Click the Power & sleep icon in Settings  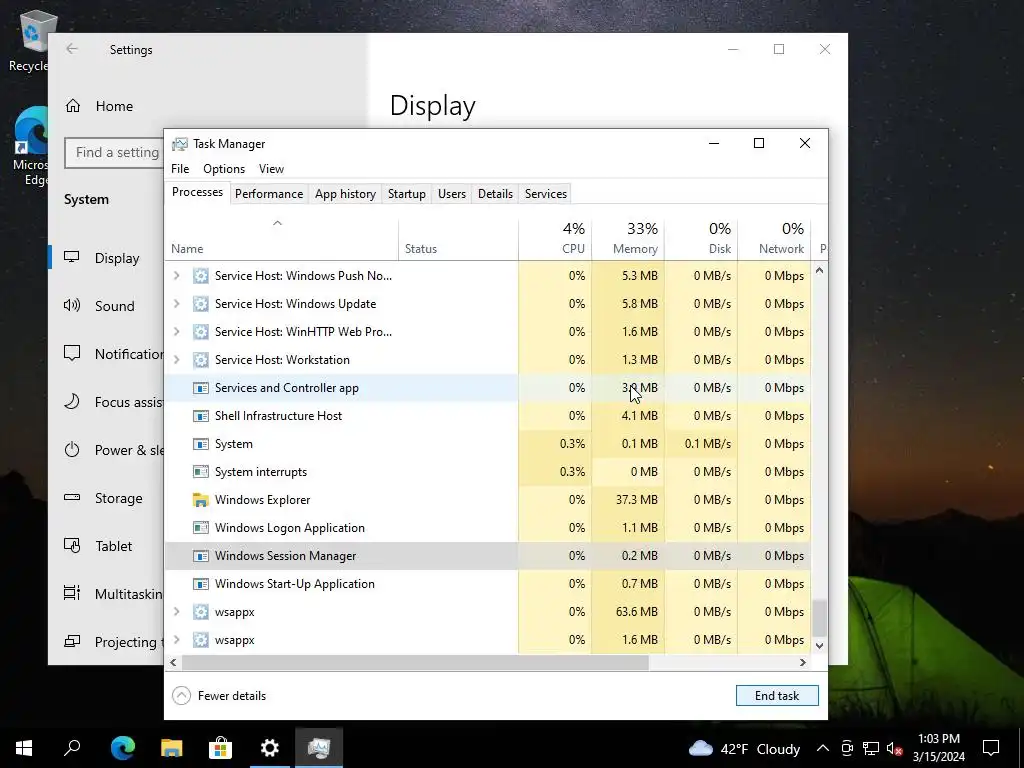coord(72,449)
